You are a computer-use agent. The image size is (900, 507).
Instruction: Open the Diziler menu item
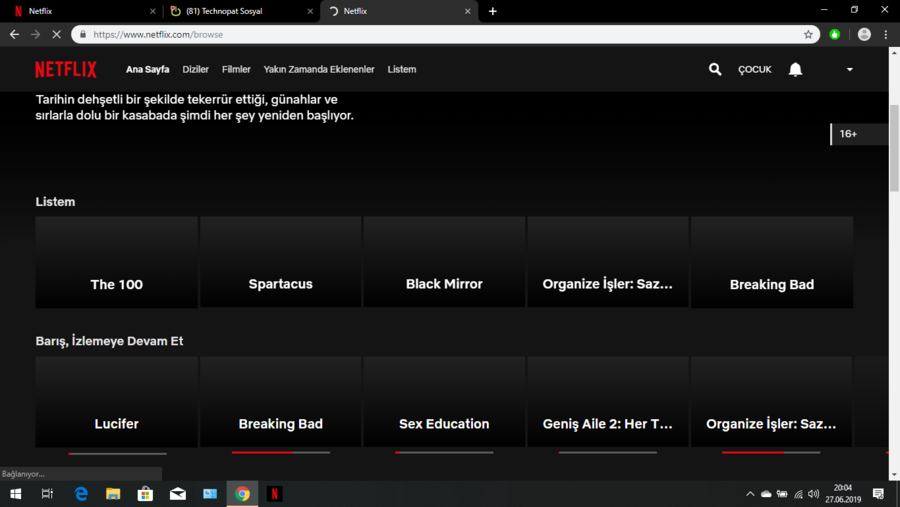(195, 69)
